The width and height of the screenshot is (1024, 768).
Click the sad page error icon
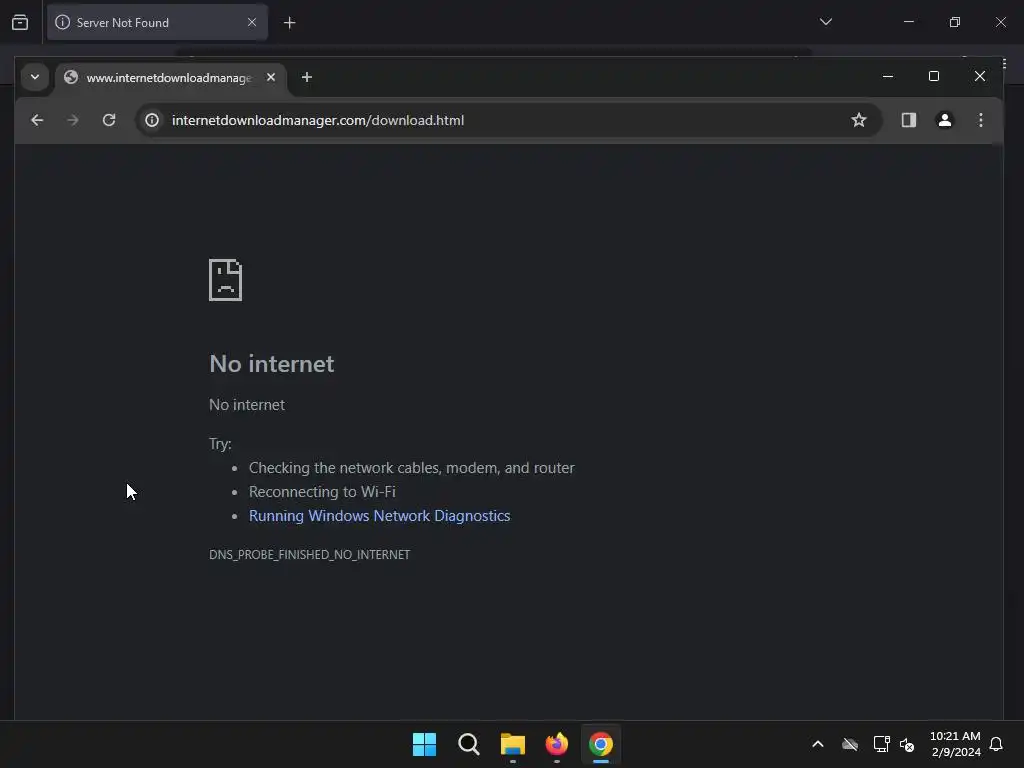(225, 280)
